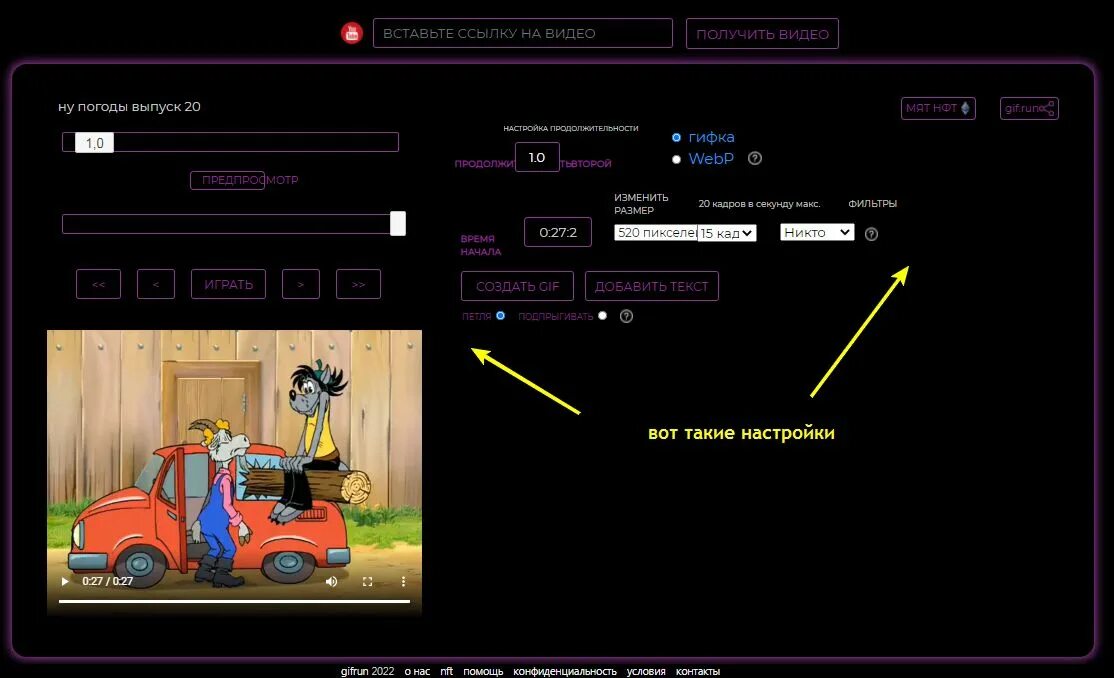Open the 15 кад frame rate dropdown
1114x678 pixels.
click(727, 232)
